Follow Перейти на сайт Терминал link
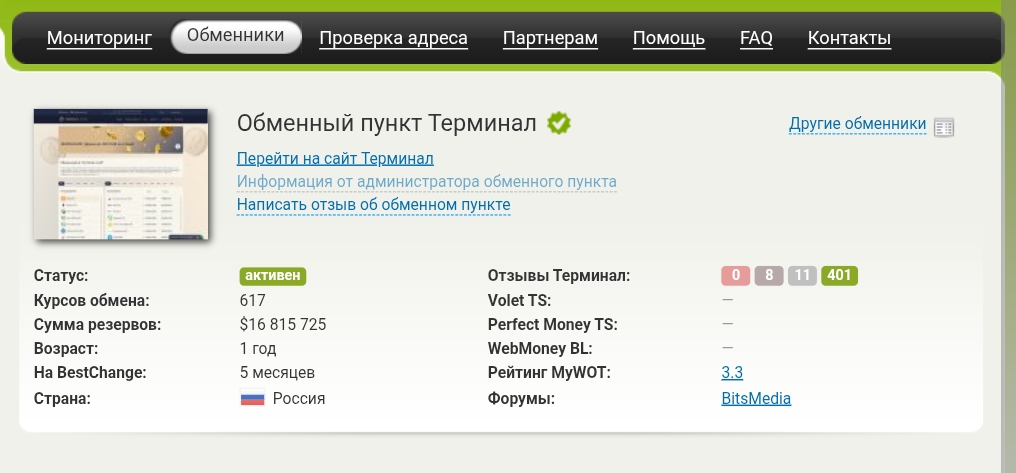 tap(335, 159)
